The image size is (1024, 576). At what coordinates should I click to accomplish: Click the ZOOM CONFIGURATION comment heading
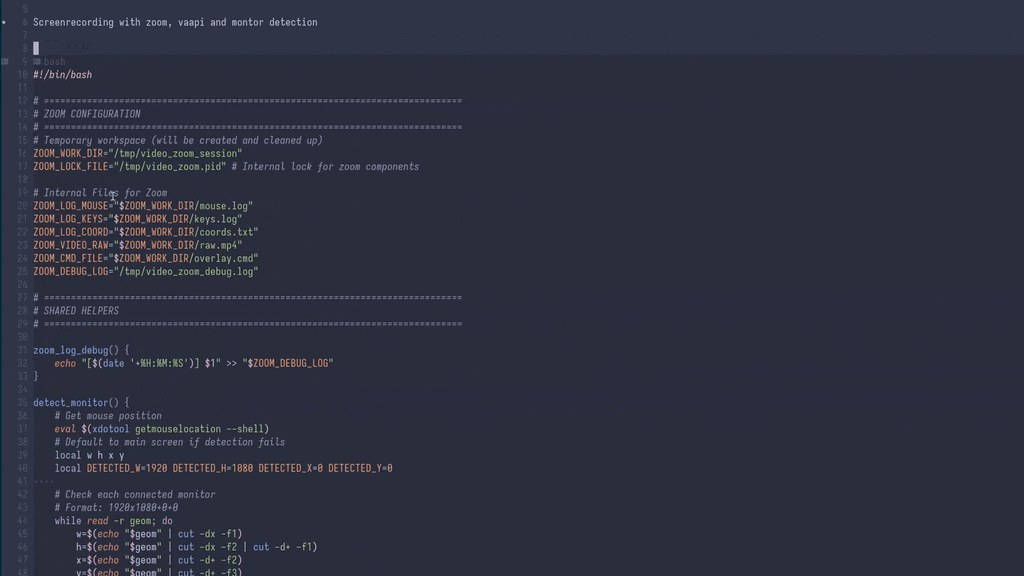(x=91, y=114)
